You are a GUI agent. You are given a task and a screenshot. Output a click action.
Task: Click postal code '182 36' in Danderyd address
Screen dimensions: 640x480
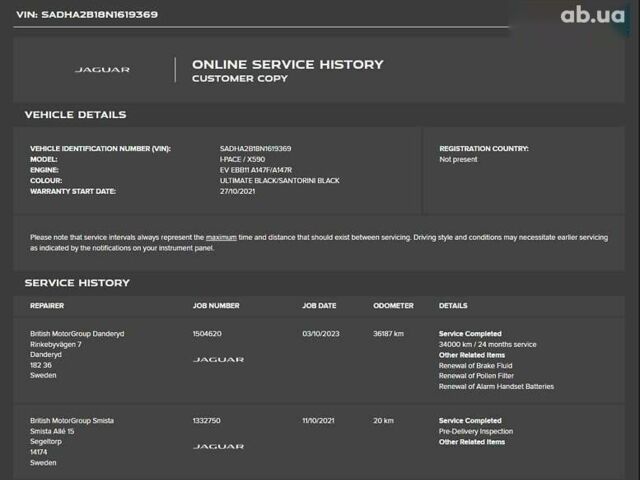pos(41,365)
